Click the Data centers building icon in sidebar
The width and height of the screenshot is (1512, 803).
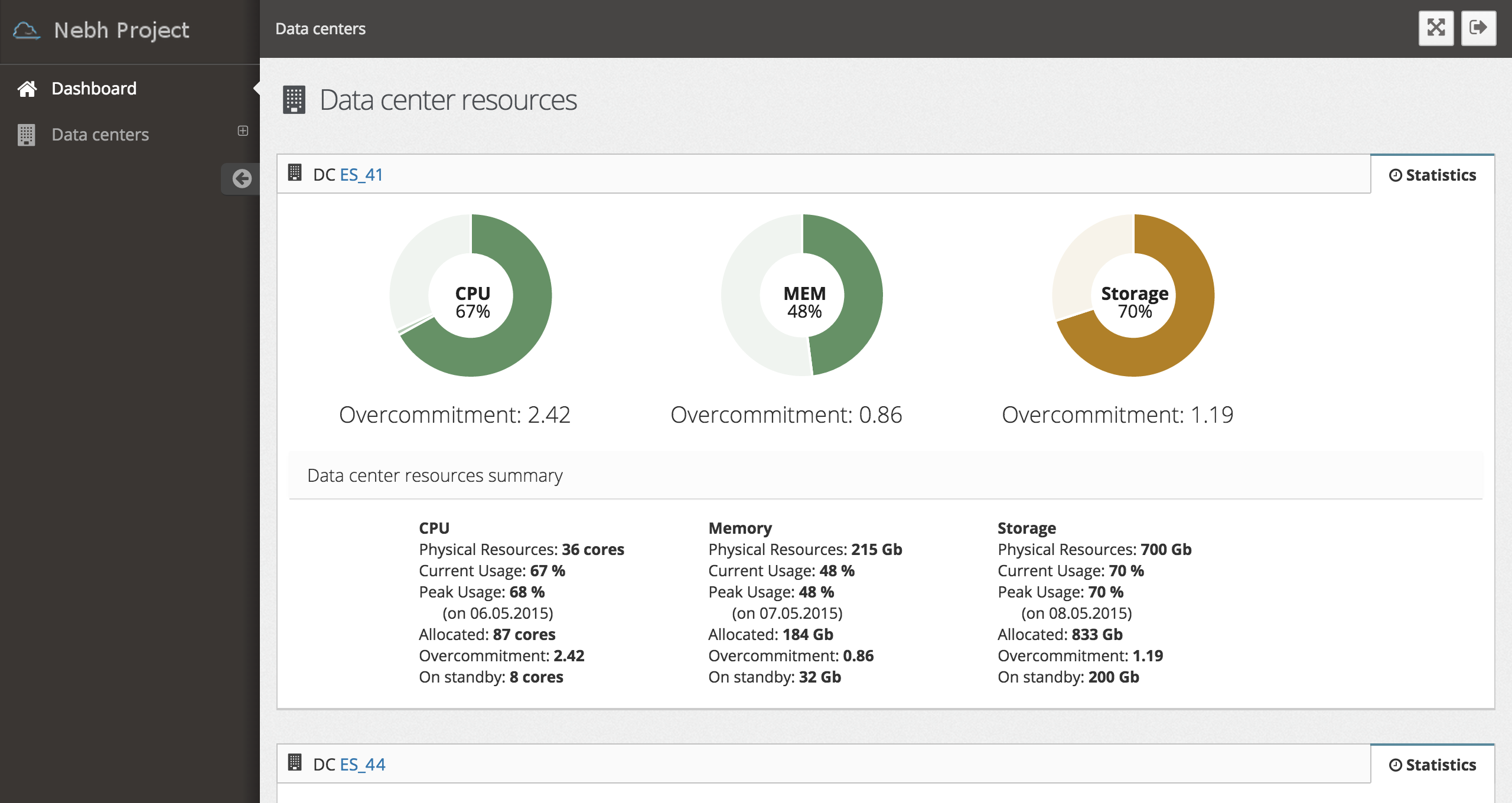point(26,135)
